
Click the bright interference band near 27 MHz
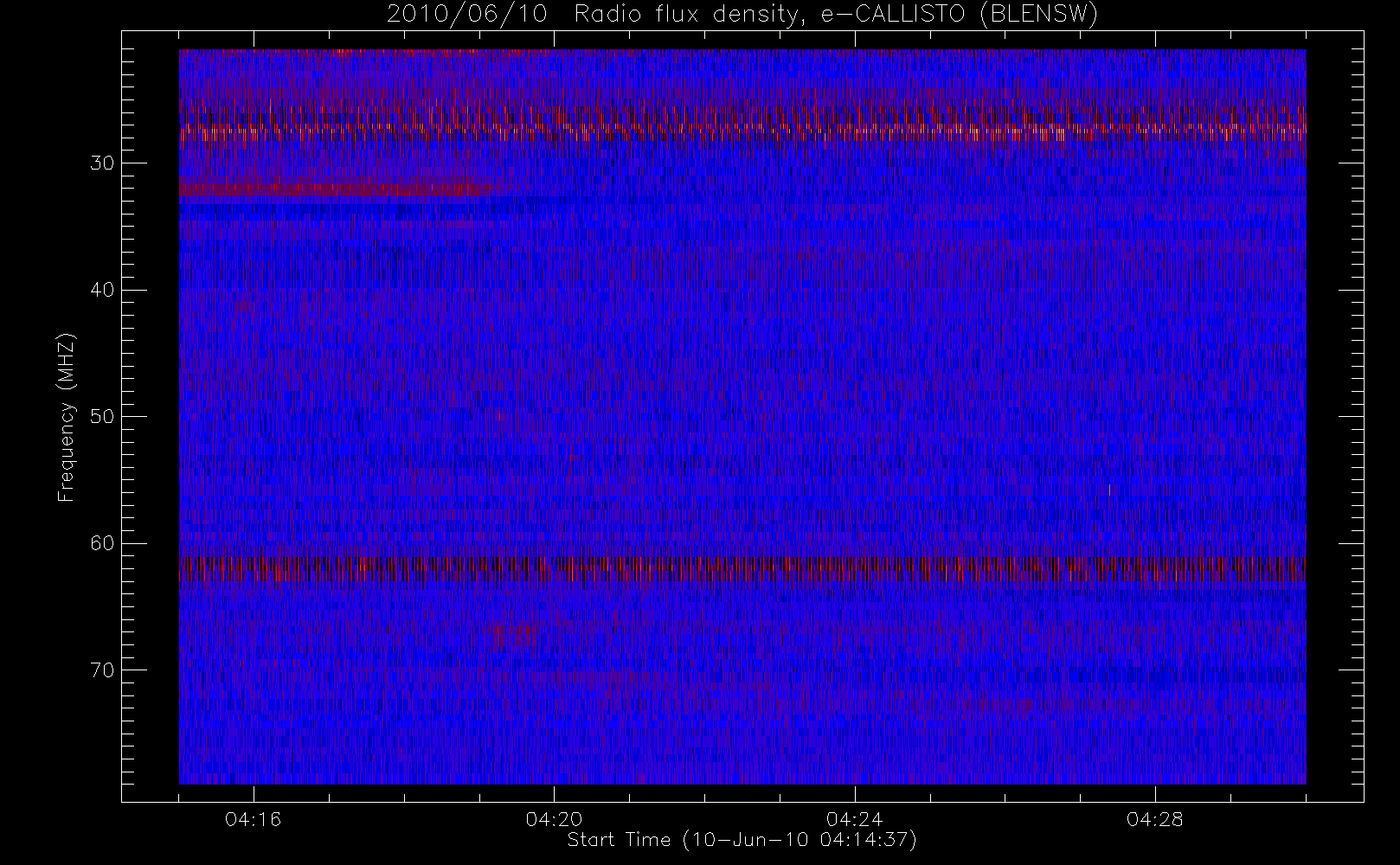click(742, 130)
